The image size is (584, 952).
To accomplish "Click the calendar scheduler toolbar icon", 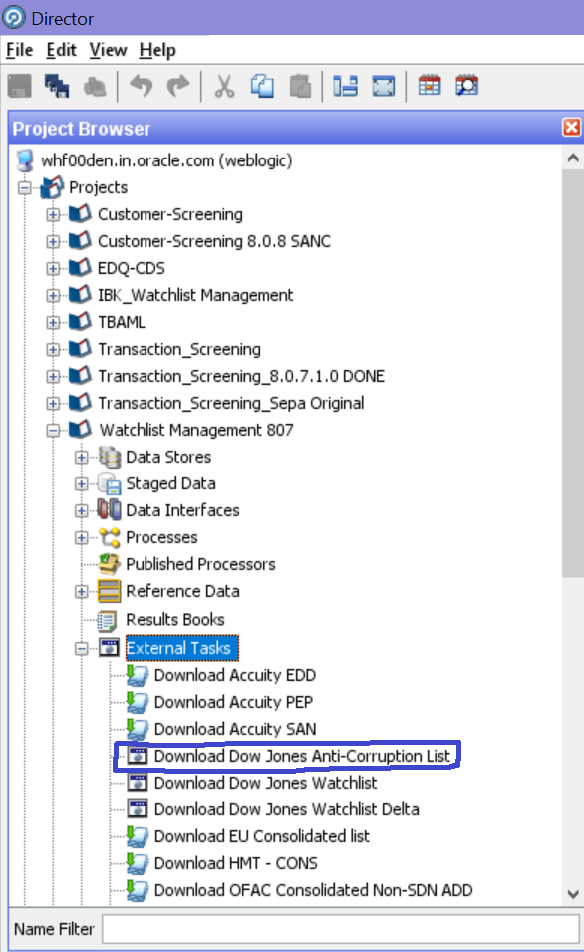I will 430,86.
